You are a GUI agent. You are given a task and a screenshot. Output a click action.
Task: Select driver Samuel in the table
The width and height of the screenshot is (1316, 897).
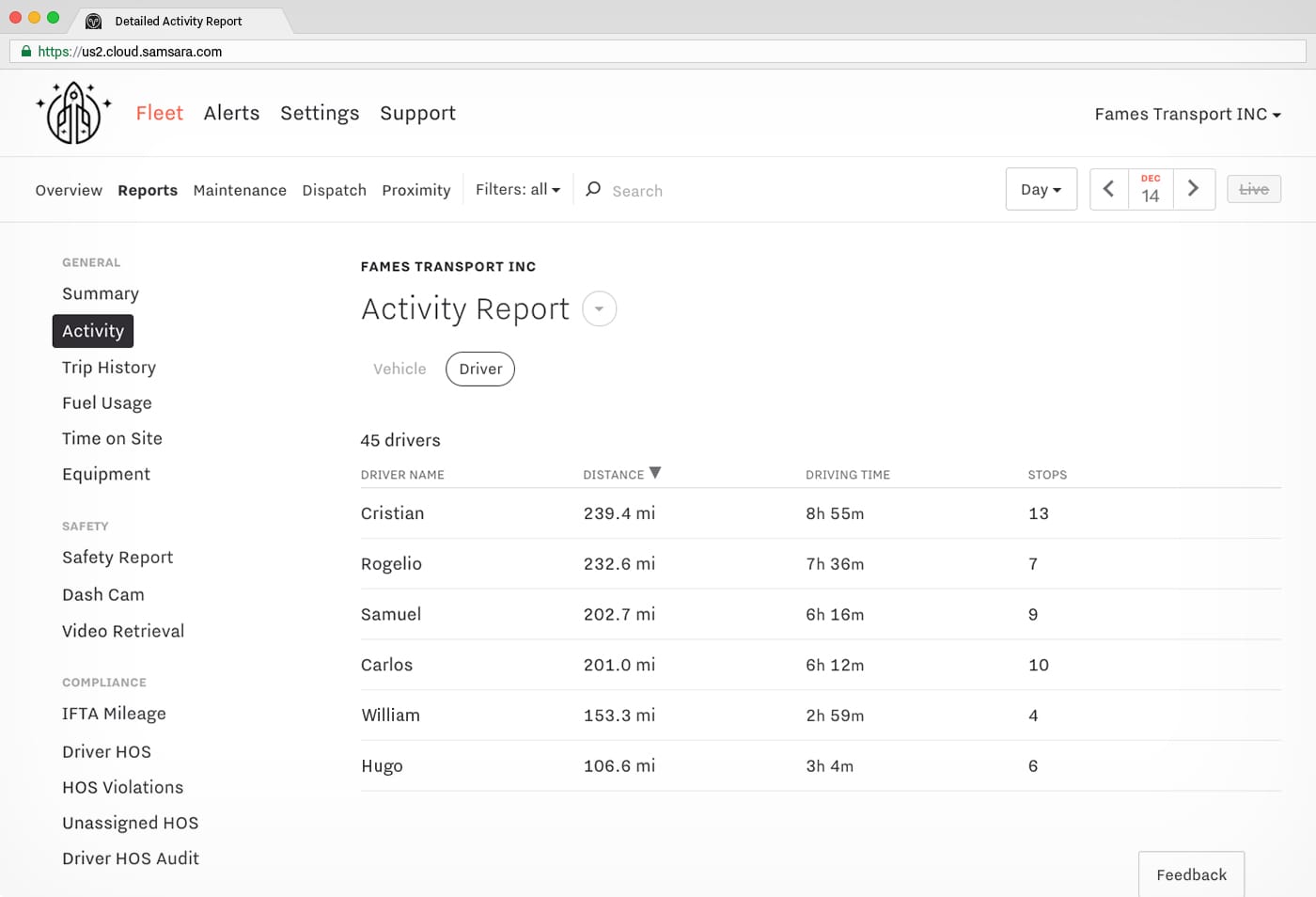[391, 614]
